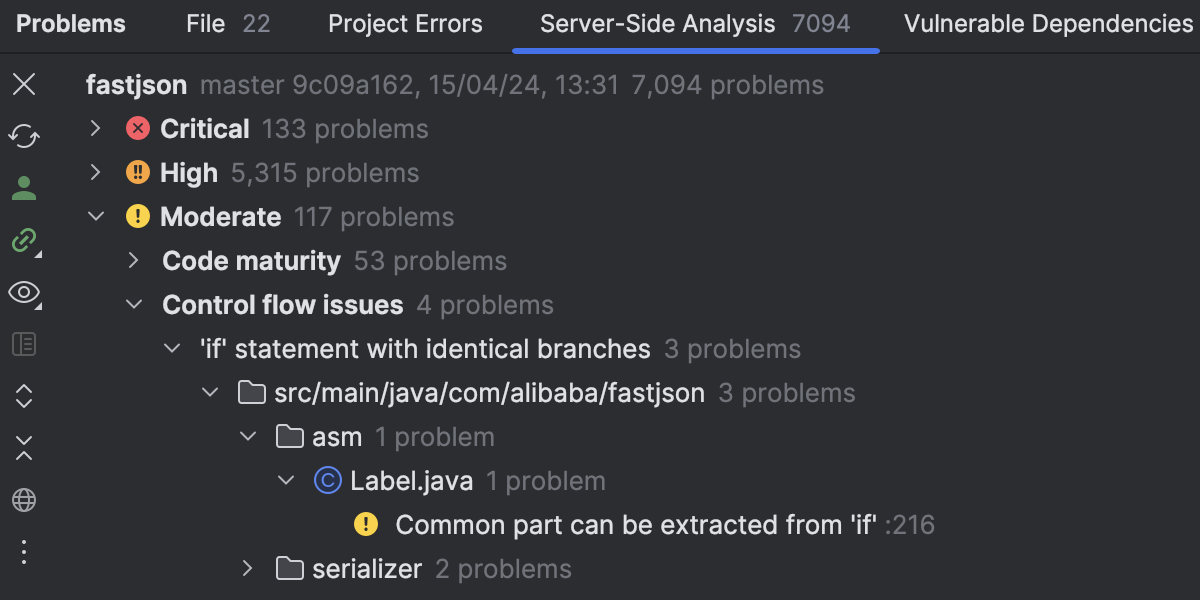This screenshot has width=1200, height=600.
Task: Click the refresh analysis results icon
Action: 24,135
